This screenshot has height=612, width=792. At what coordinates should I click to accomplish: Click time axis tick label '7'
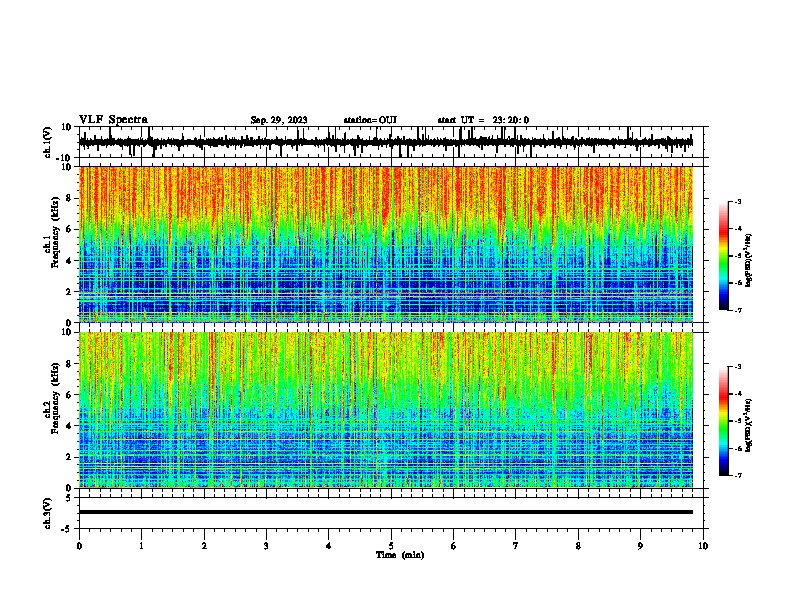click(x=516, y=546)
